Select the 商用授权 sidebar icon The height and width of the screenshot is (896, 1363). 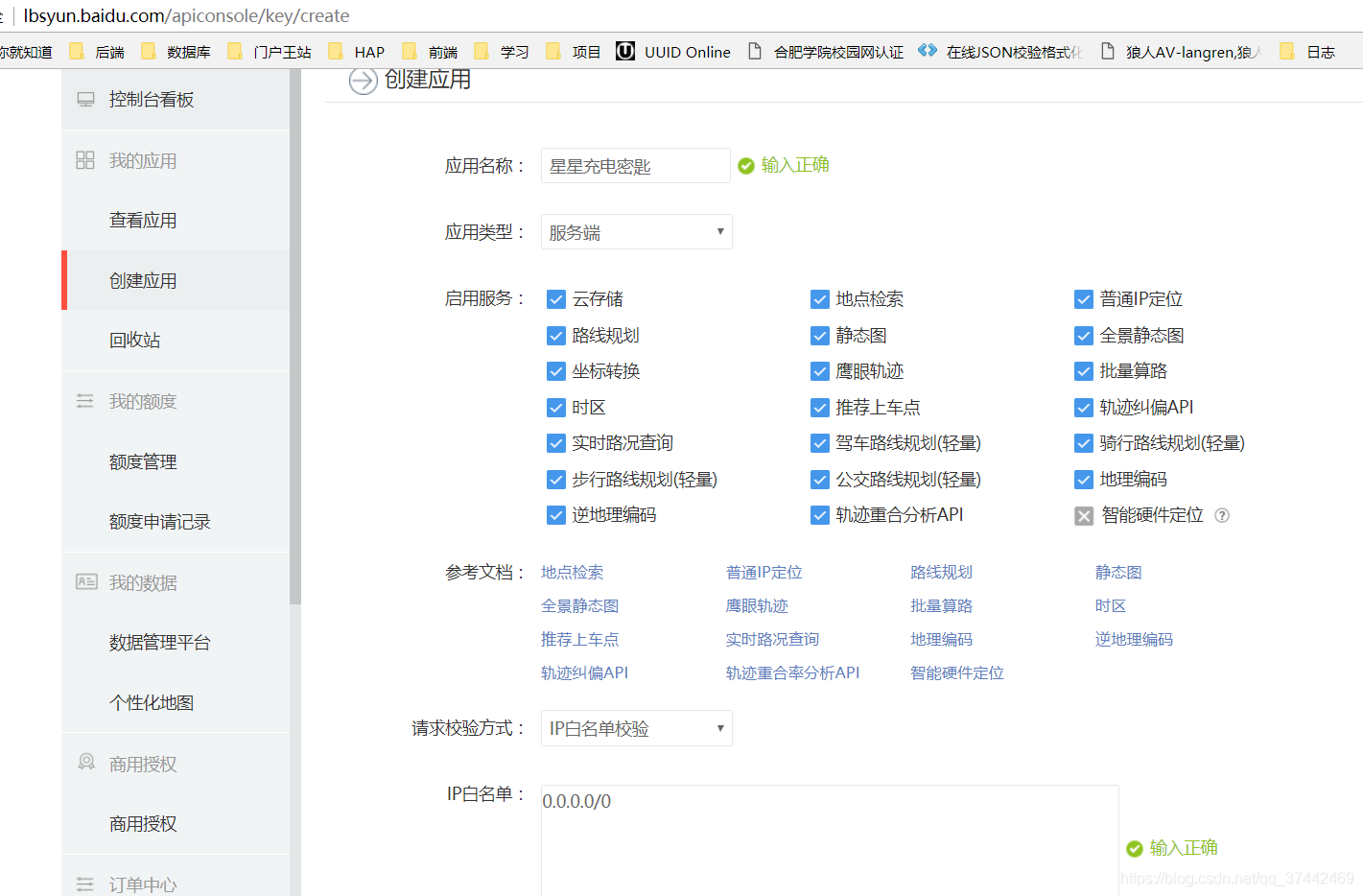point(87,763)
